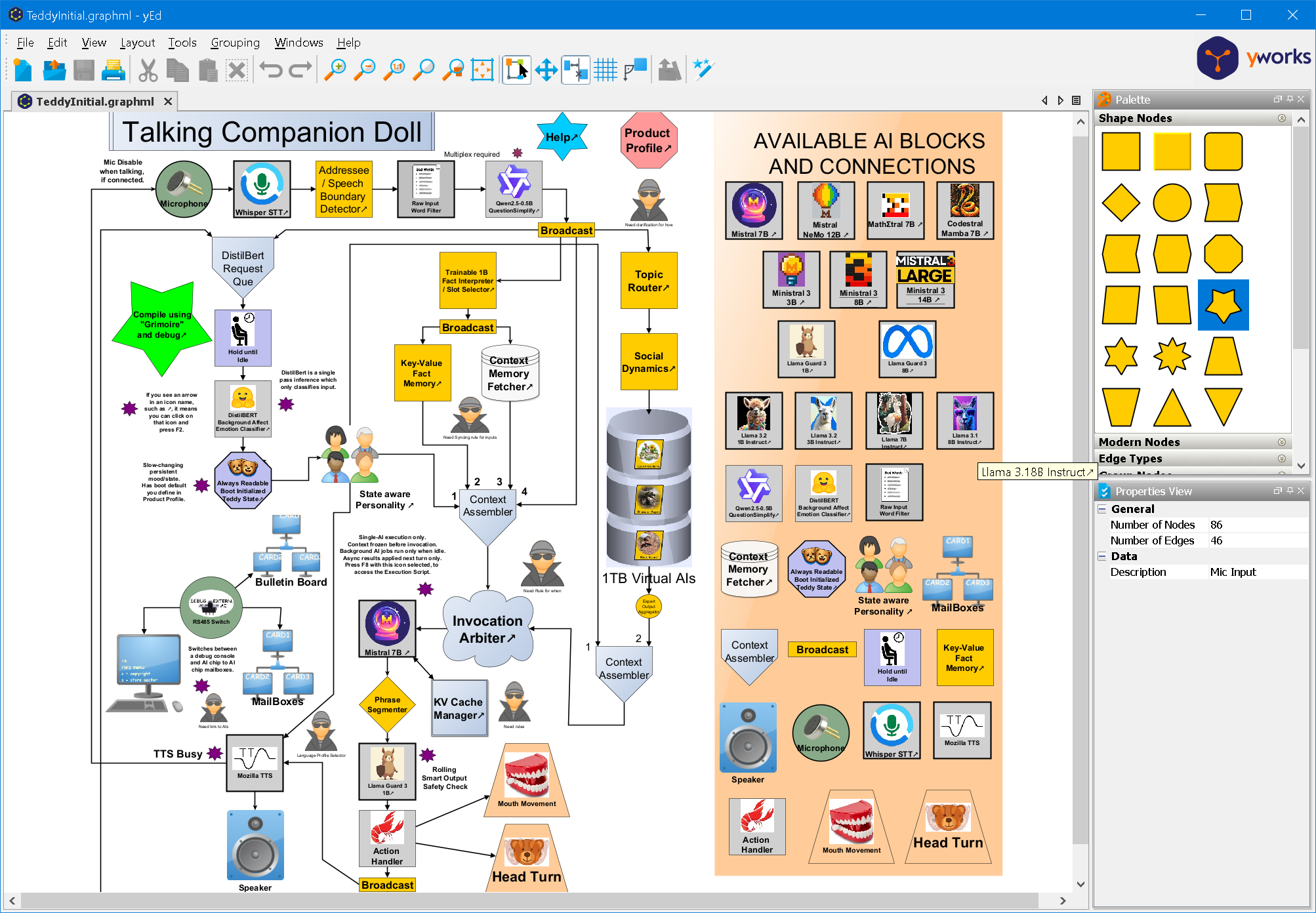1316x913 pixels.
Task: Print the graph using printer icon
Action: click(113, 70)
